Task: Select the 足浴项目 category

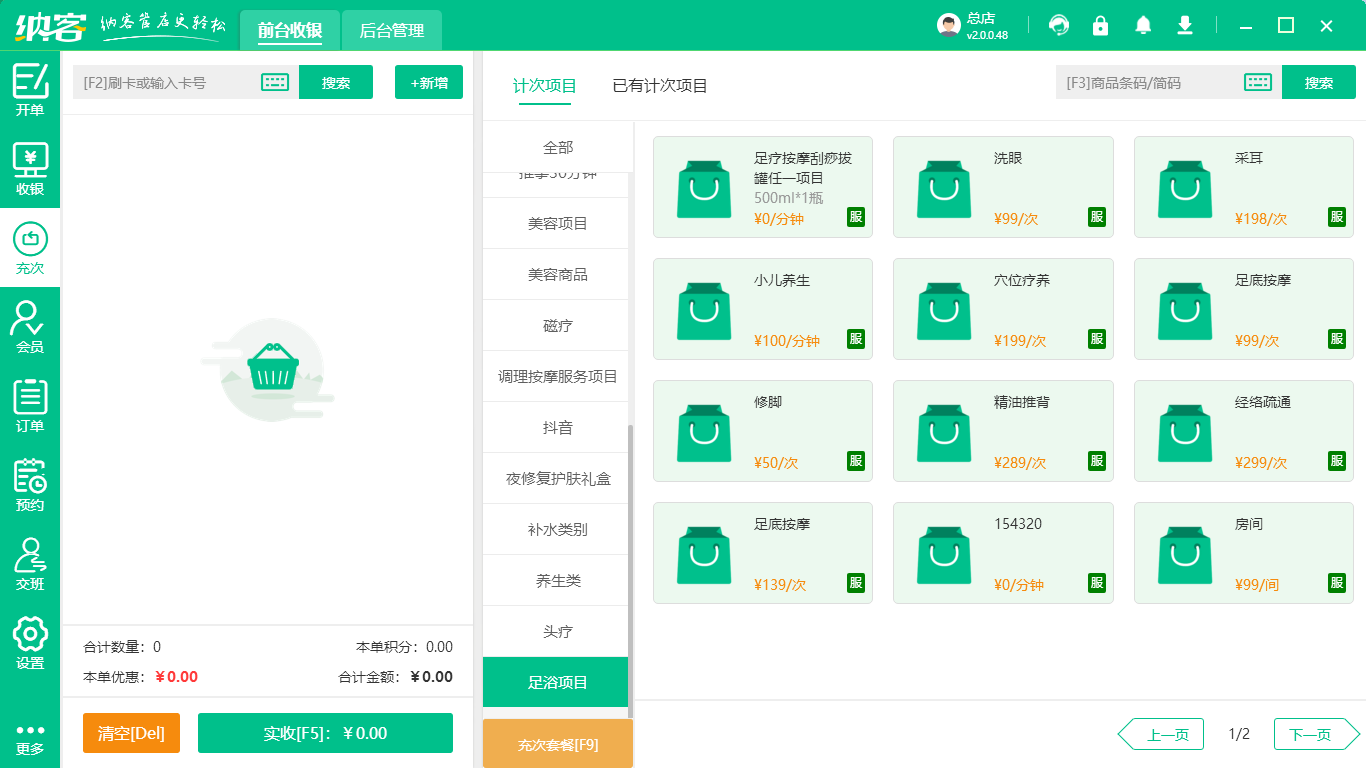Action: [556, 682]
